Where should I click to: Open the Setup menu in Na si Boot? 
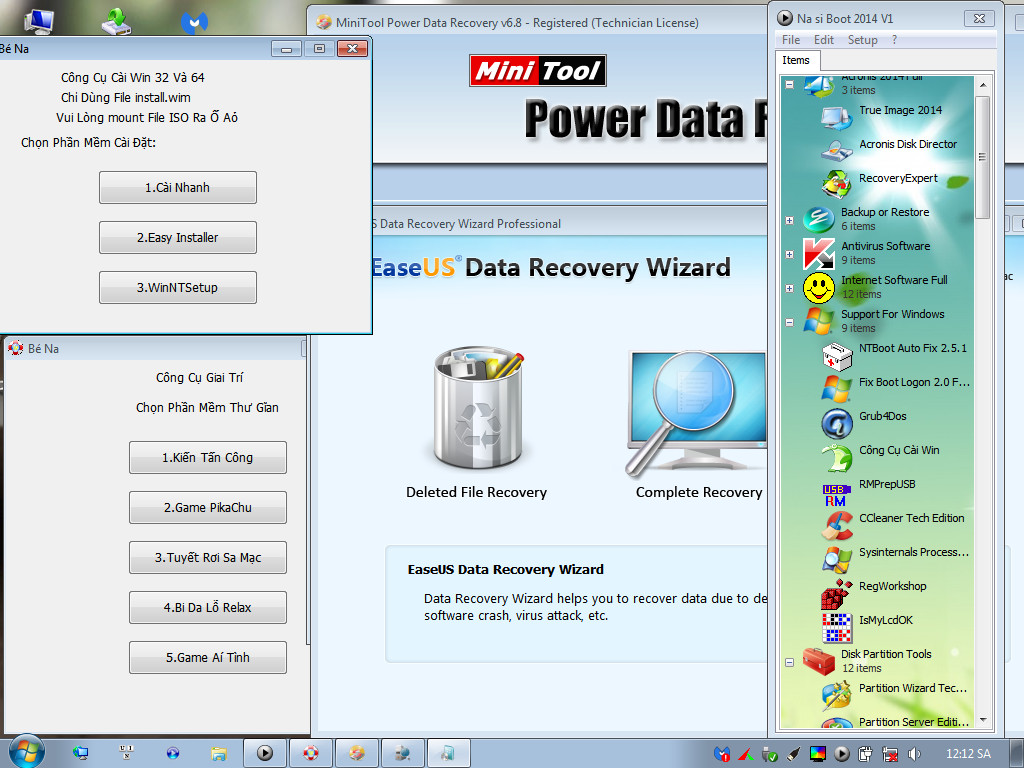[863, 40]
